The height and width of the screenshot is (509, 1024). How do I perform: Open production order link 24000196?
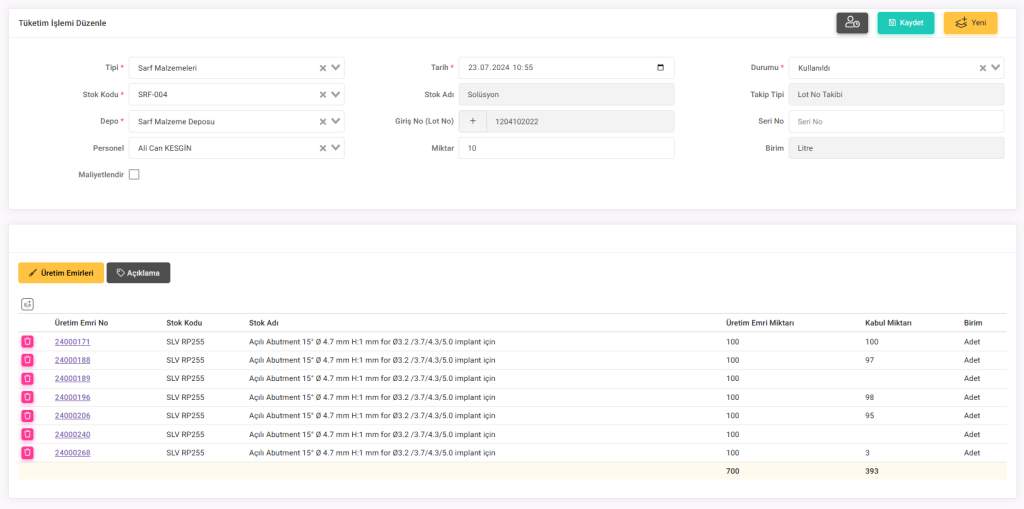(72, 397)
